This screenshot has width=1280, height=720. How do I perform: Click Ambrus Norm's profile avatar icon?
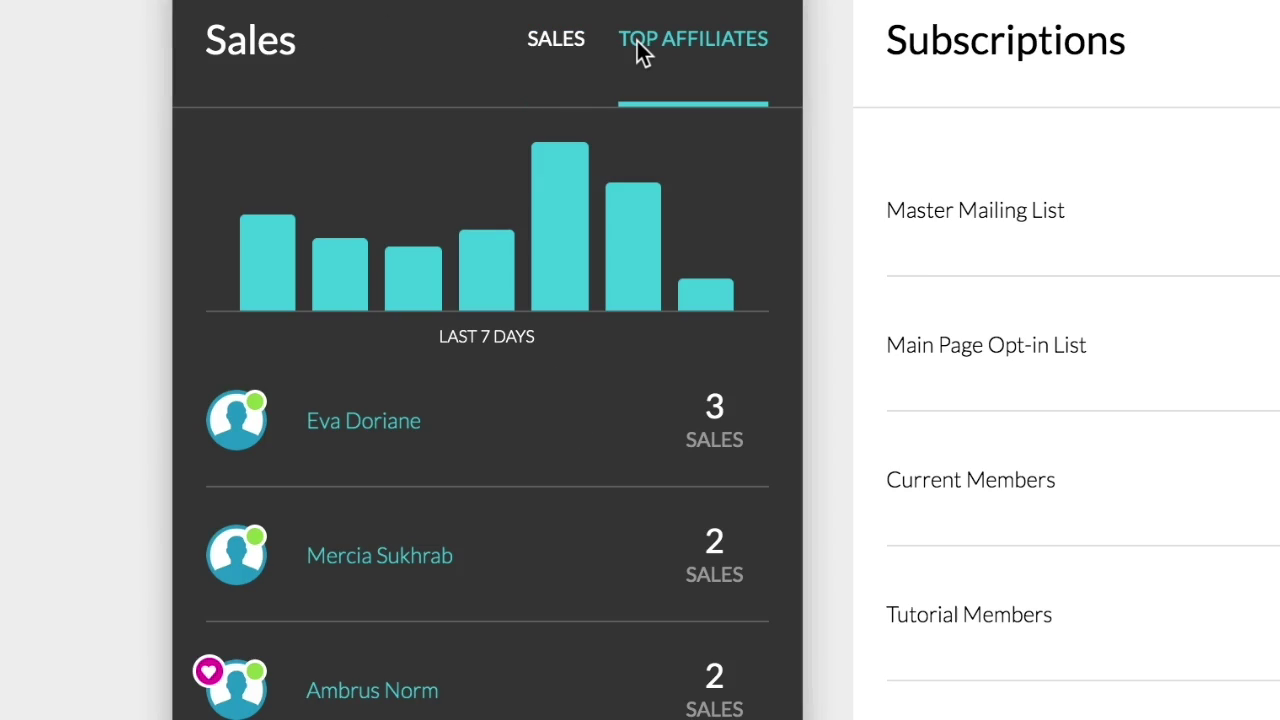(238, 692)
